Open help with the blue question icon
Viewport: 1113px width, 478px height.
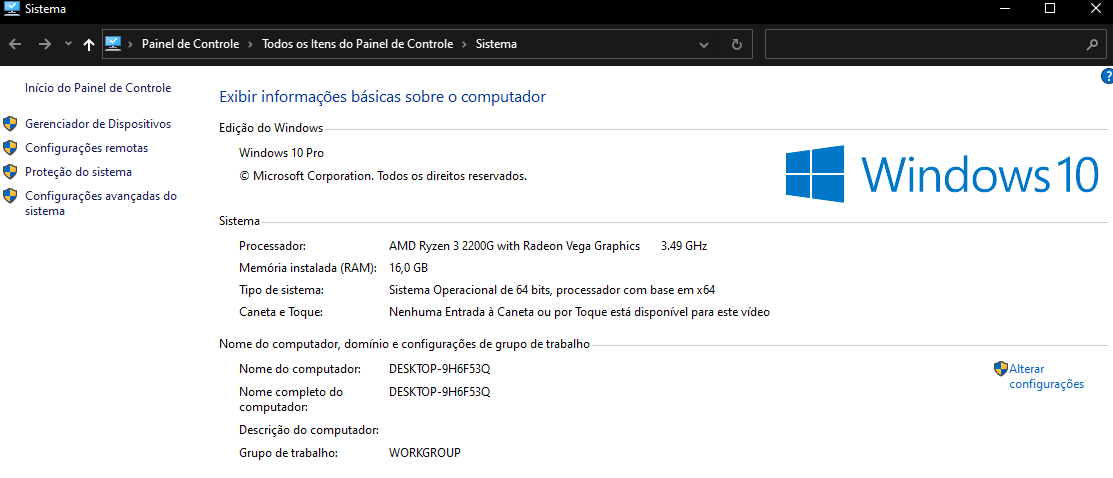[1107, 76]
